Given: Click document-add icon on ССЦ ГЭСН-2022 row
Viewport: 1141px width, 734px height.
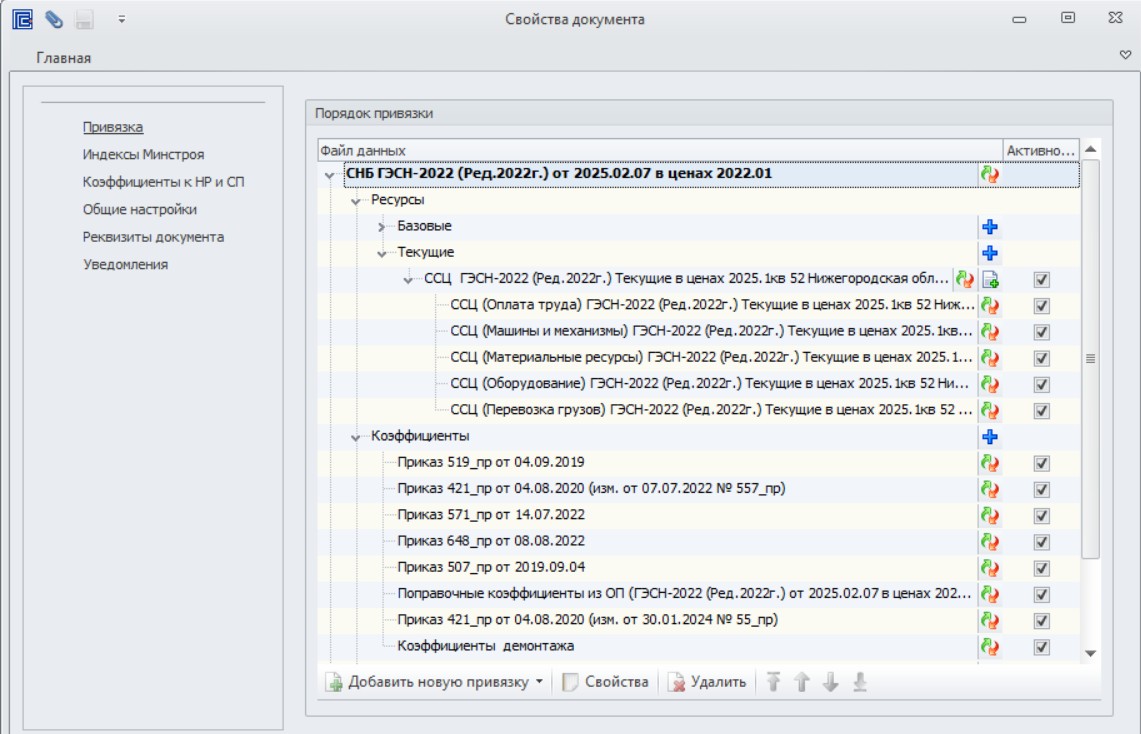Looking at the screenshot, I should pos(990,279).
